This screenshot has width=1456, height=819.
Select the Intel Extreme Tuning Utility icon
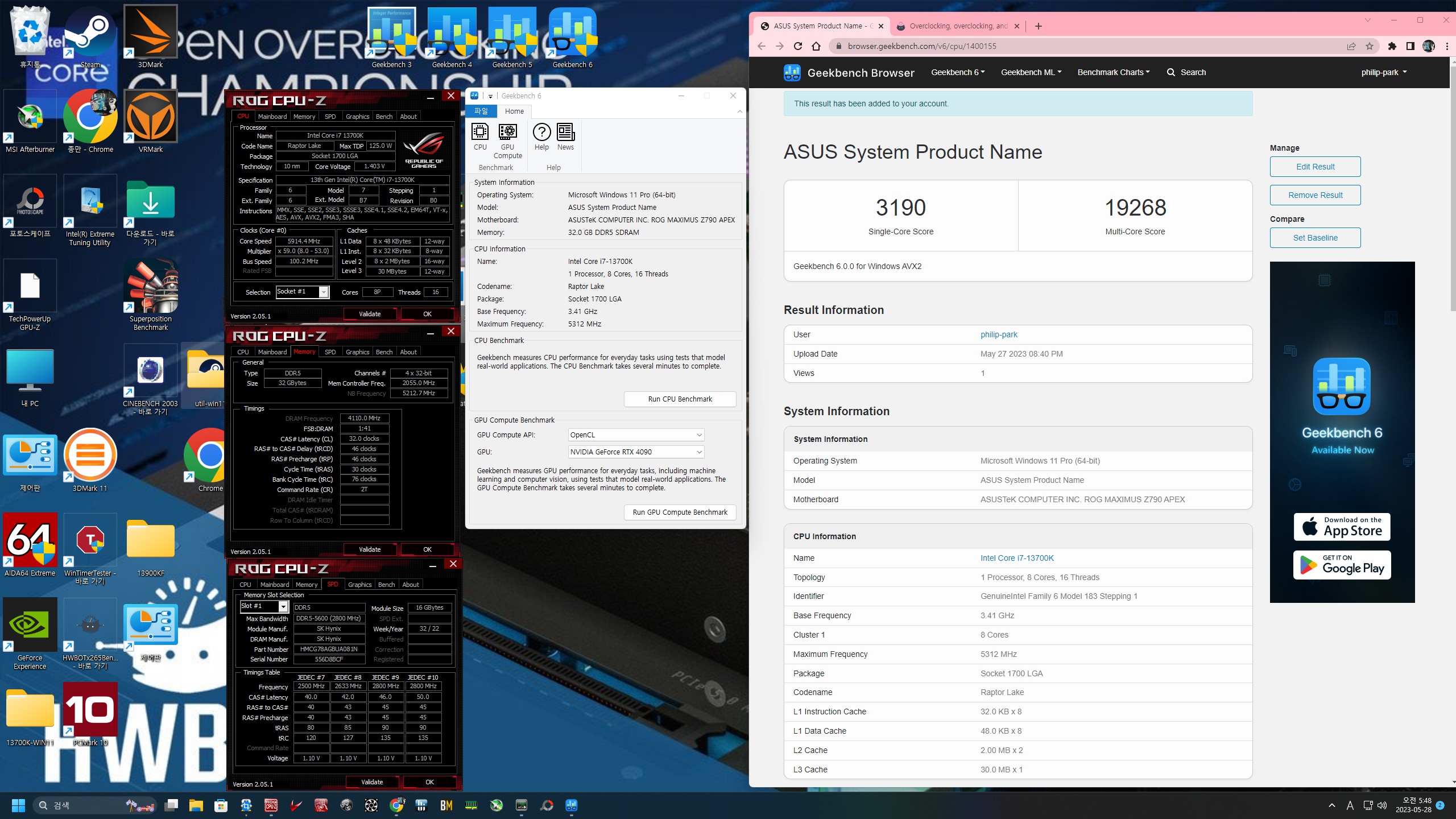point(90,211)
